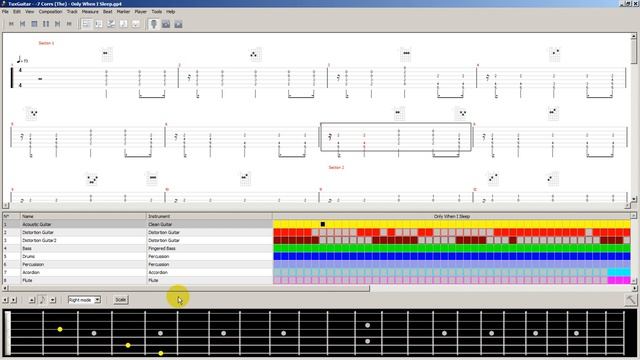The image size is (640, 360).
Task: Toggle the compact view toolbar icon
Action: (x=136, y=24)
